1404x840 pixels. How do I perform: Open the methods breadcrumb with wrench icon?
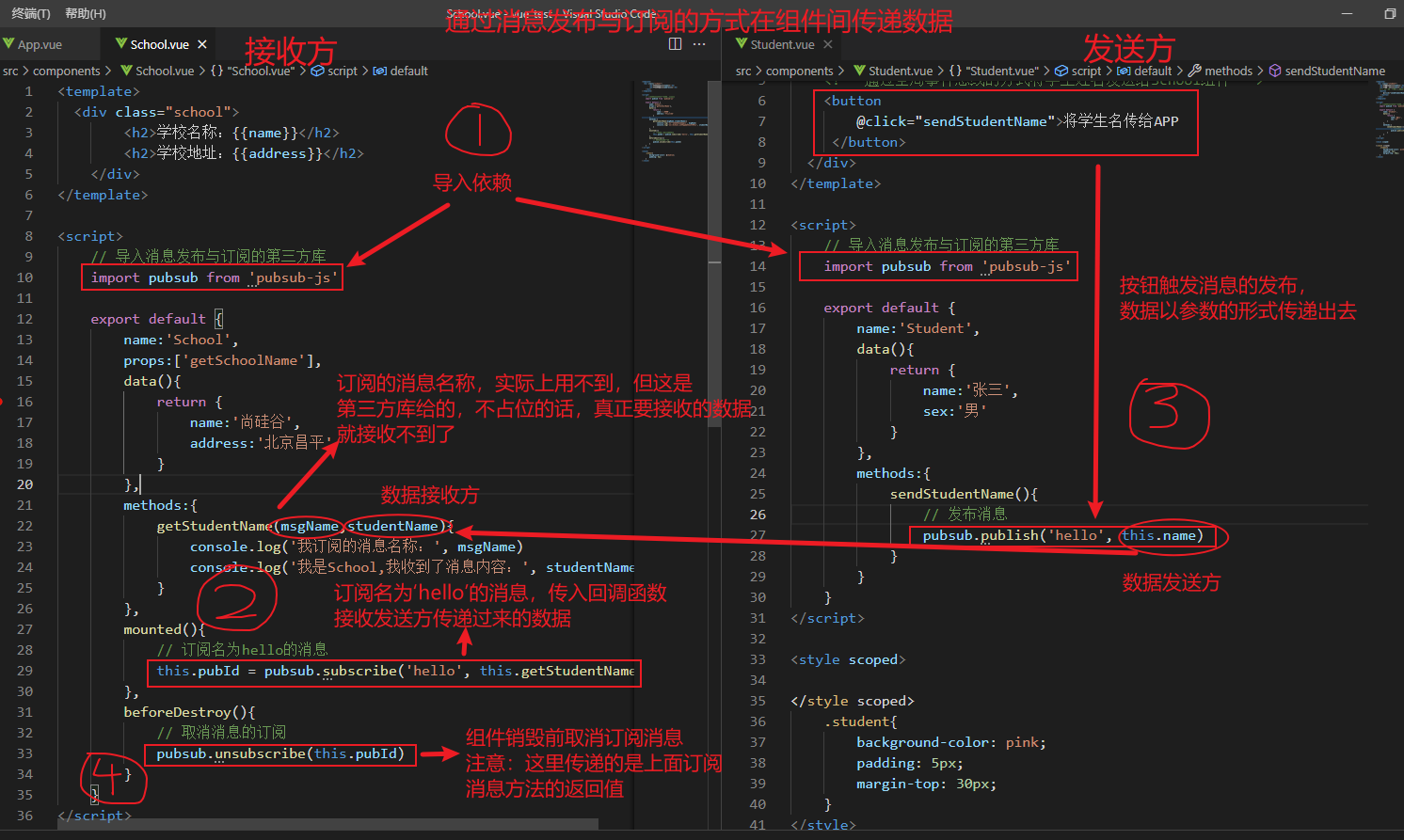tap(1221, 71)
